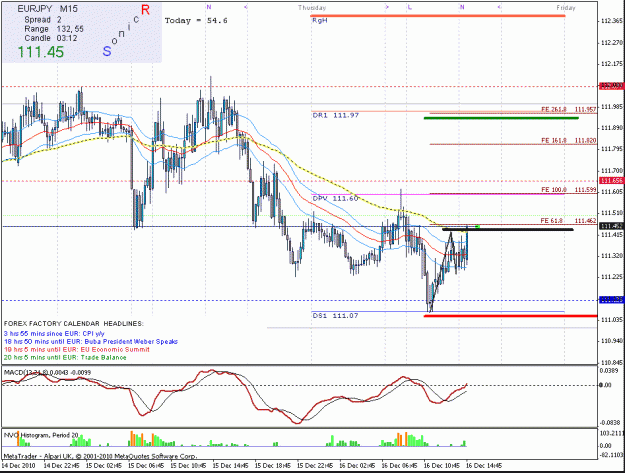
Task: Select the 'DPV 111.60' pivot label
Action: point(335,198)
